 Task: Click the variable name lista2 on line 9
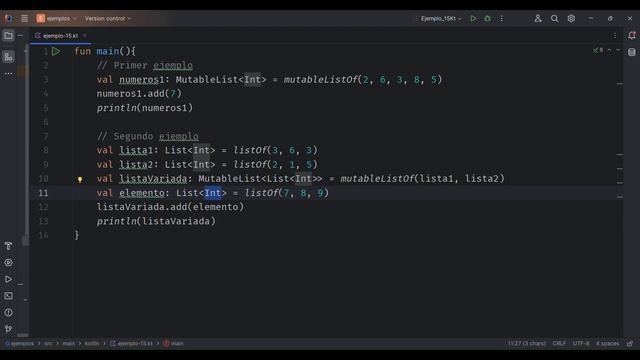[x=136, y=164]
